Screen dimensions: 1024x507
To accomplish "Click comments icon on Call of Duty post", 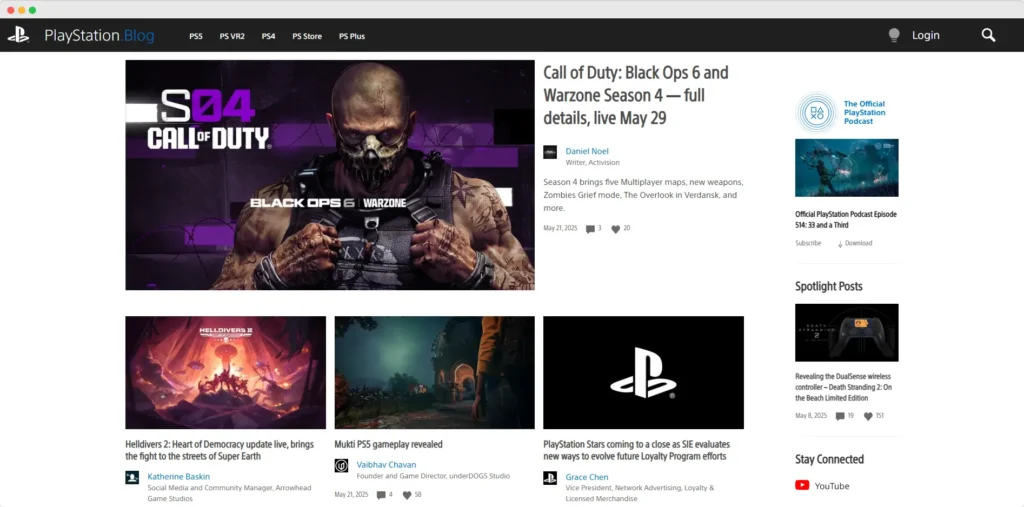I will pos(590,229).
